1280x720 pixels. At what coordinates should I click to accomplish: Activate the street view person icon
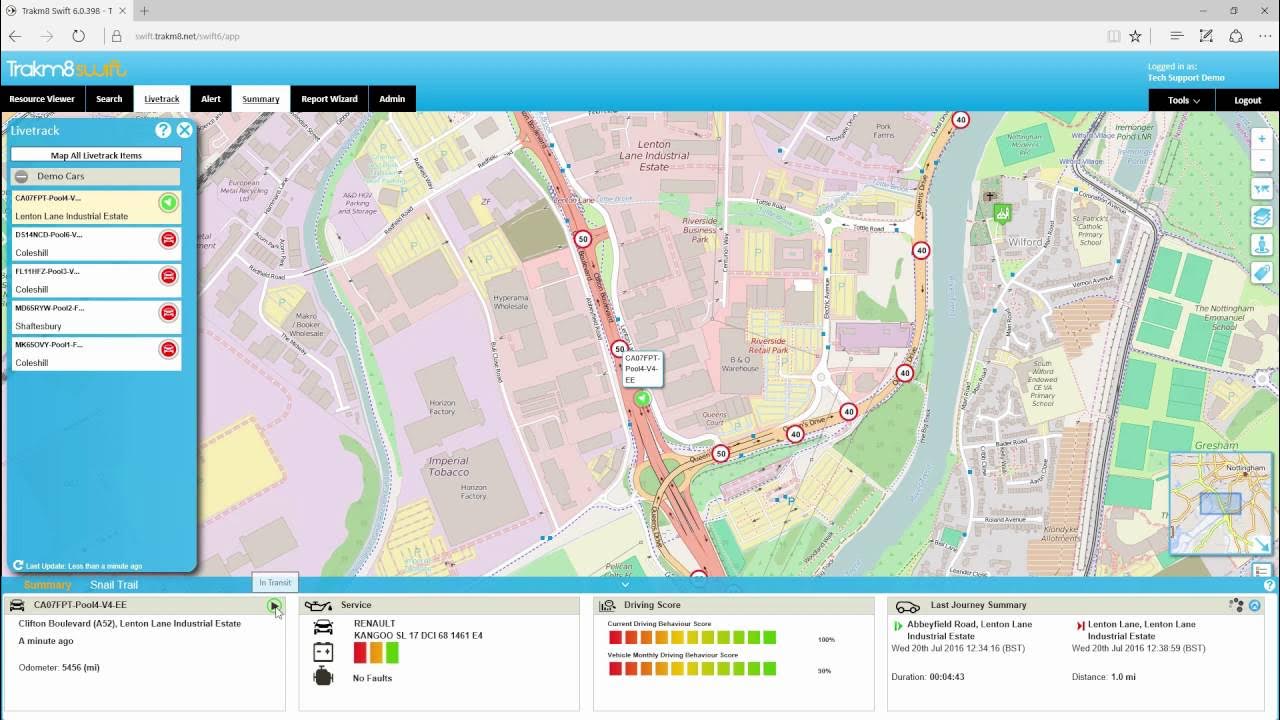tap(1262, 245)
